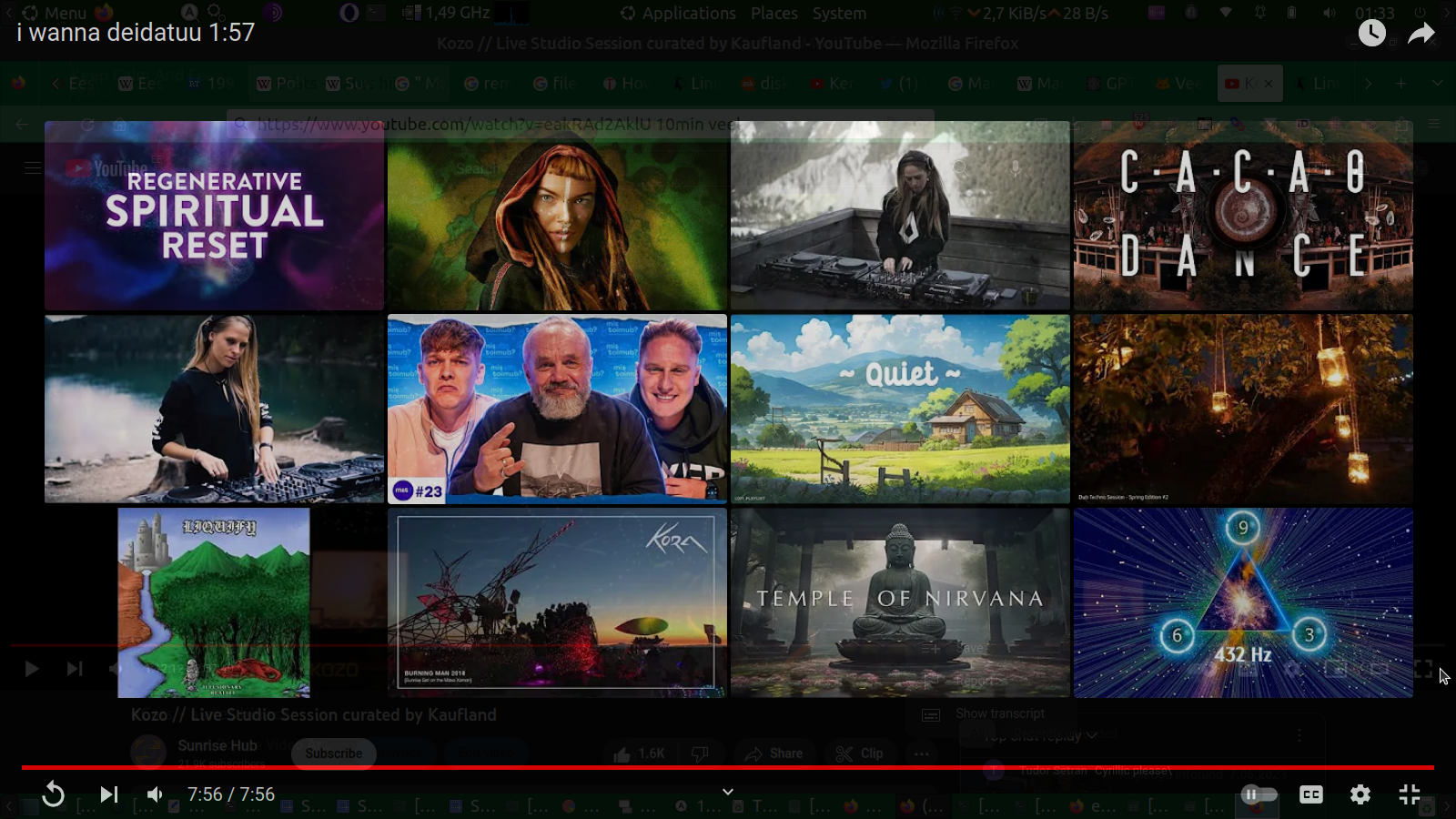Expand the chevron below the progress bar
The image size is (1456, 819).
coord(728,792)
